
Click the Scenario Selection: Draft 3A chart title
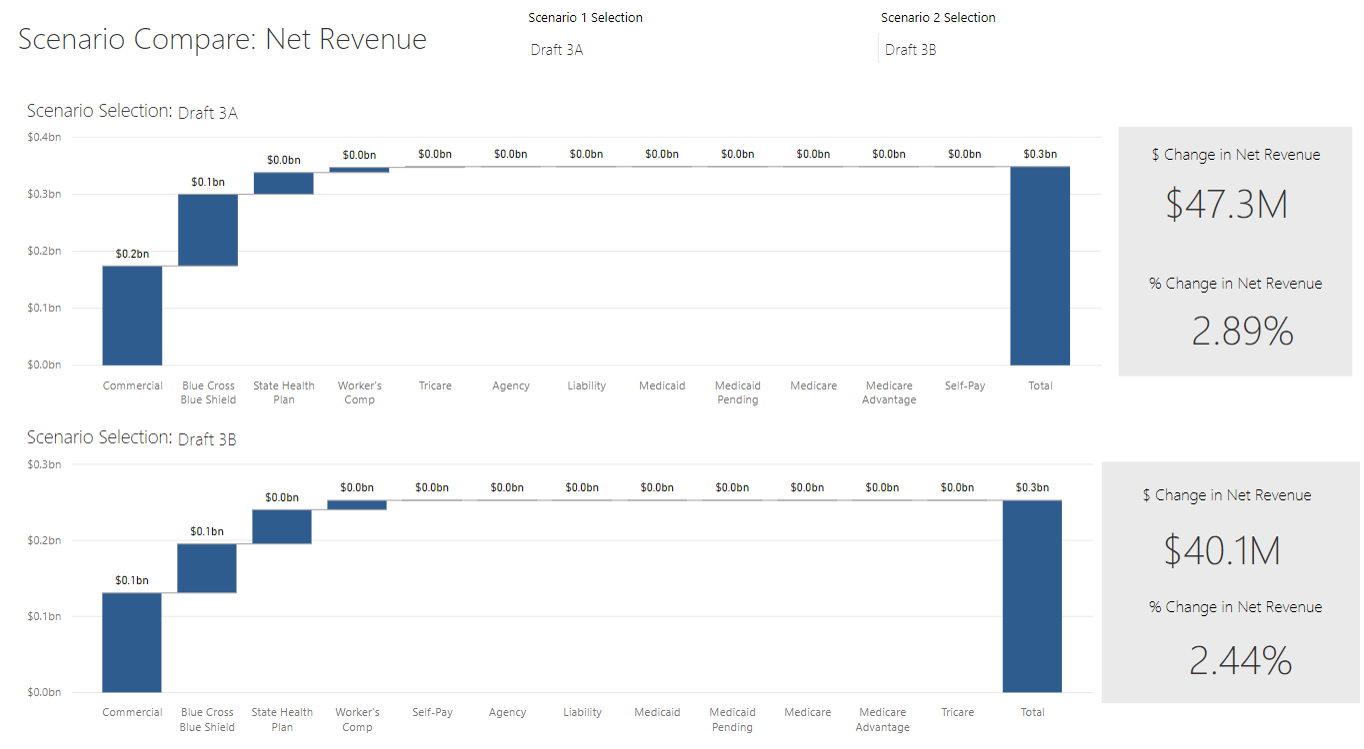pyautogui.click(x=132, y=112)
